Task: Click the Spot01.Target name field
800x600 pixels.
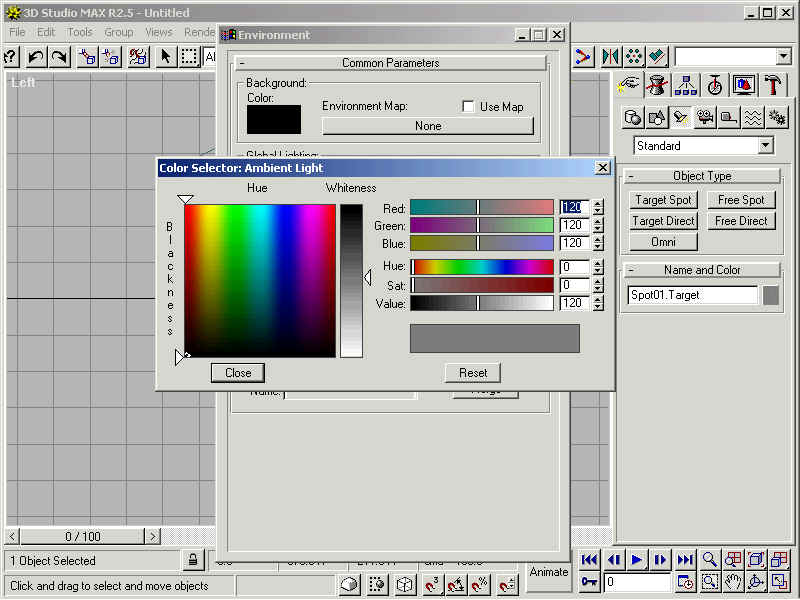Action: pos(692,295)
